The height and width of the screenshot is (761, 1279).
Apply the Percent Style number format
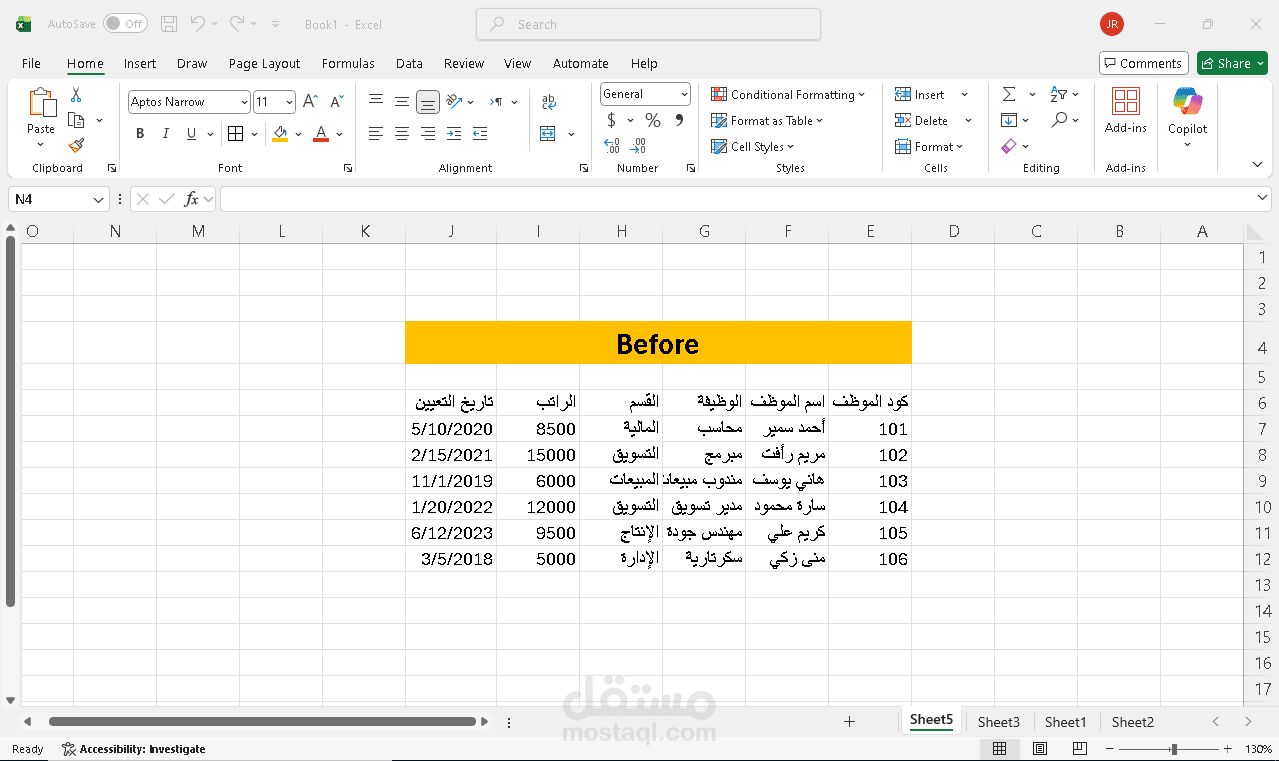tap(653, 120)
